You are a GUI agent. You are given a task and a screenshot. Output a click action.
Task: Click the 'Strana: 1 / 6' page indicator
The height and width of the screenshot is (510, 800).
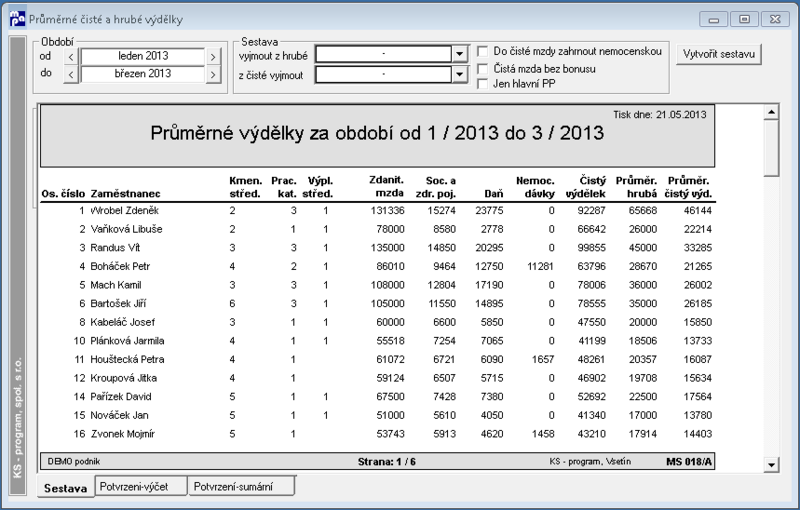[387, 462]
